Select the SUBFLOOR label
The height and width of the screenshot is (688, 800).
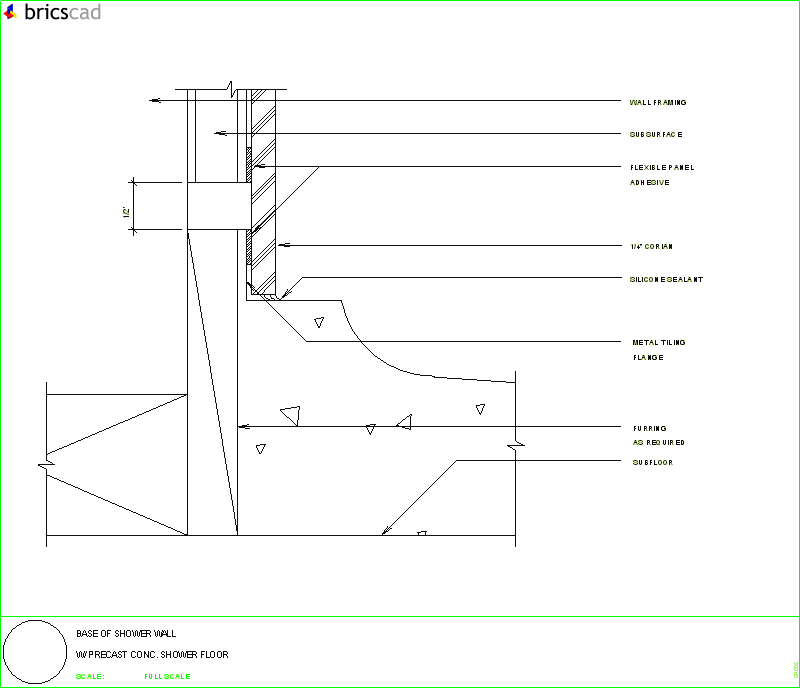[651, 461]
